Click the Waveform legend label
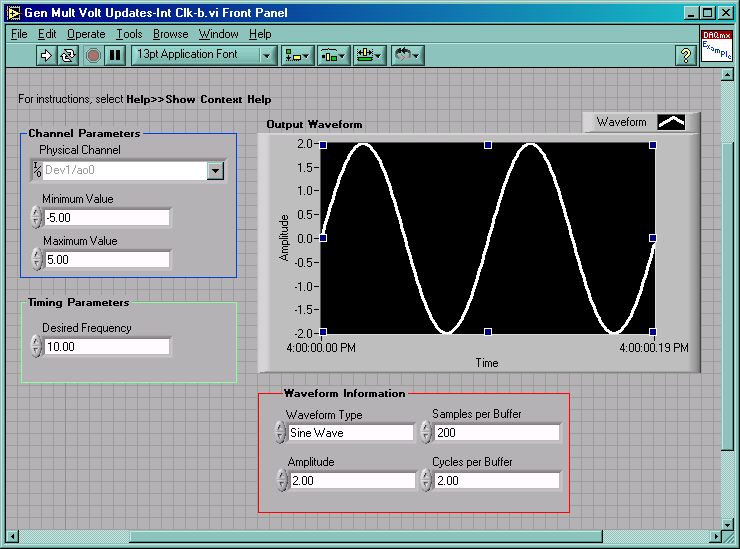Viewport: 740px width, 549px height. (x=621, y=122)
